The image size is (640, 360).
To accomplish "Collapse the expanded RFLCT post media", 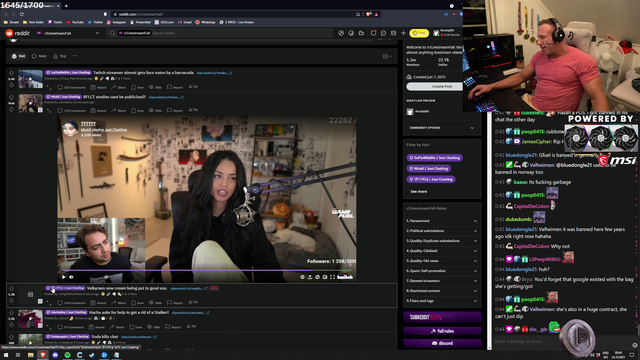I will 49,110.
